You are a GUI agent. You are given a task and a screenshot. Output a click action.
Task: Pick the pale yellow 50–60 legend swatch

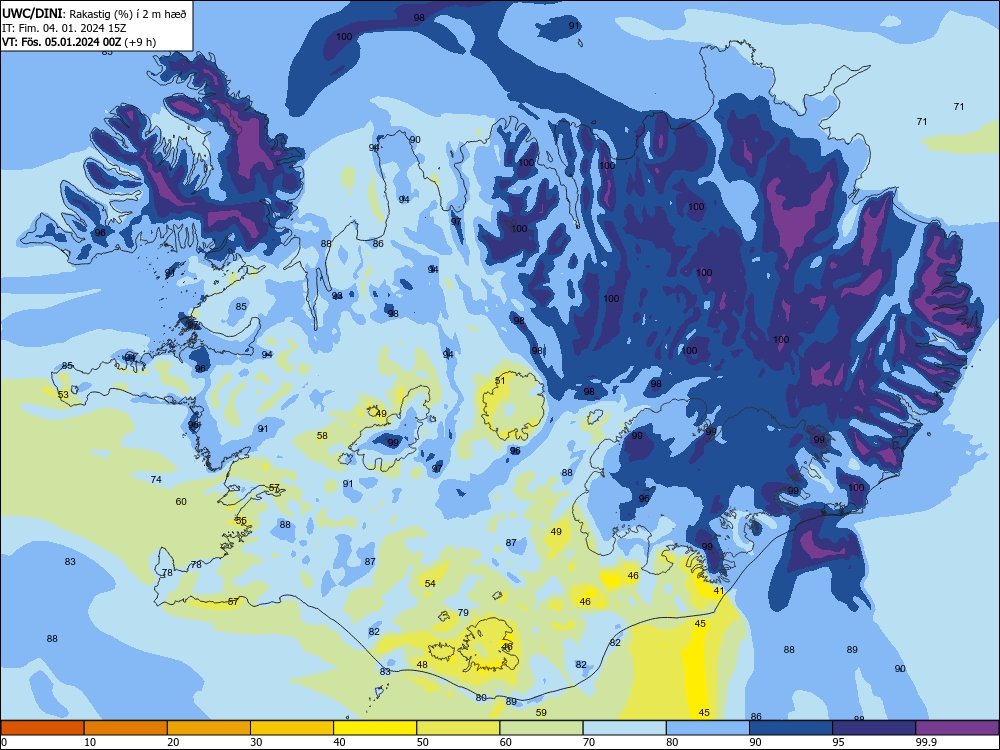[x=458, y=728]
